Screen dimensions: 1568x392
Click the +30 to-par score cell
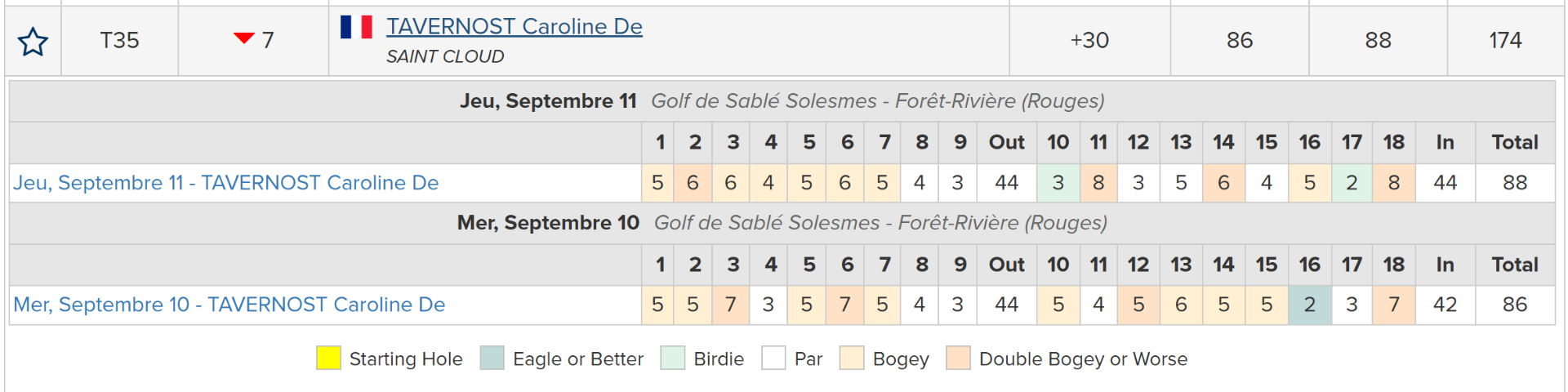[x=1090, y=41]
